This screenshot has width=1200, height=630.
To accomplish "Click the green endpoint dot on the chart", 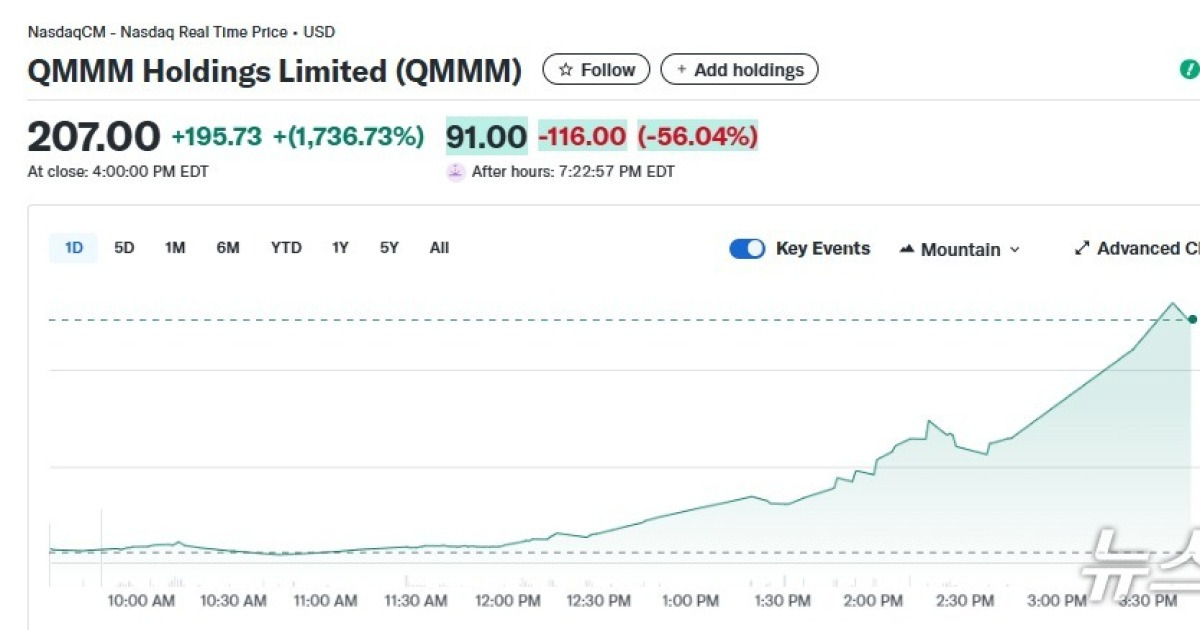I will 1191,320.
